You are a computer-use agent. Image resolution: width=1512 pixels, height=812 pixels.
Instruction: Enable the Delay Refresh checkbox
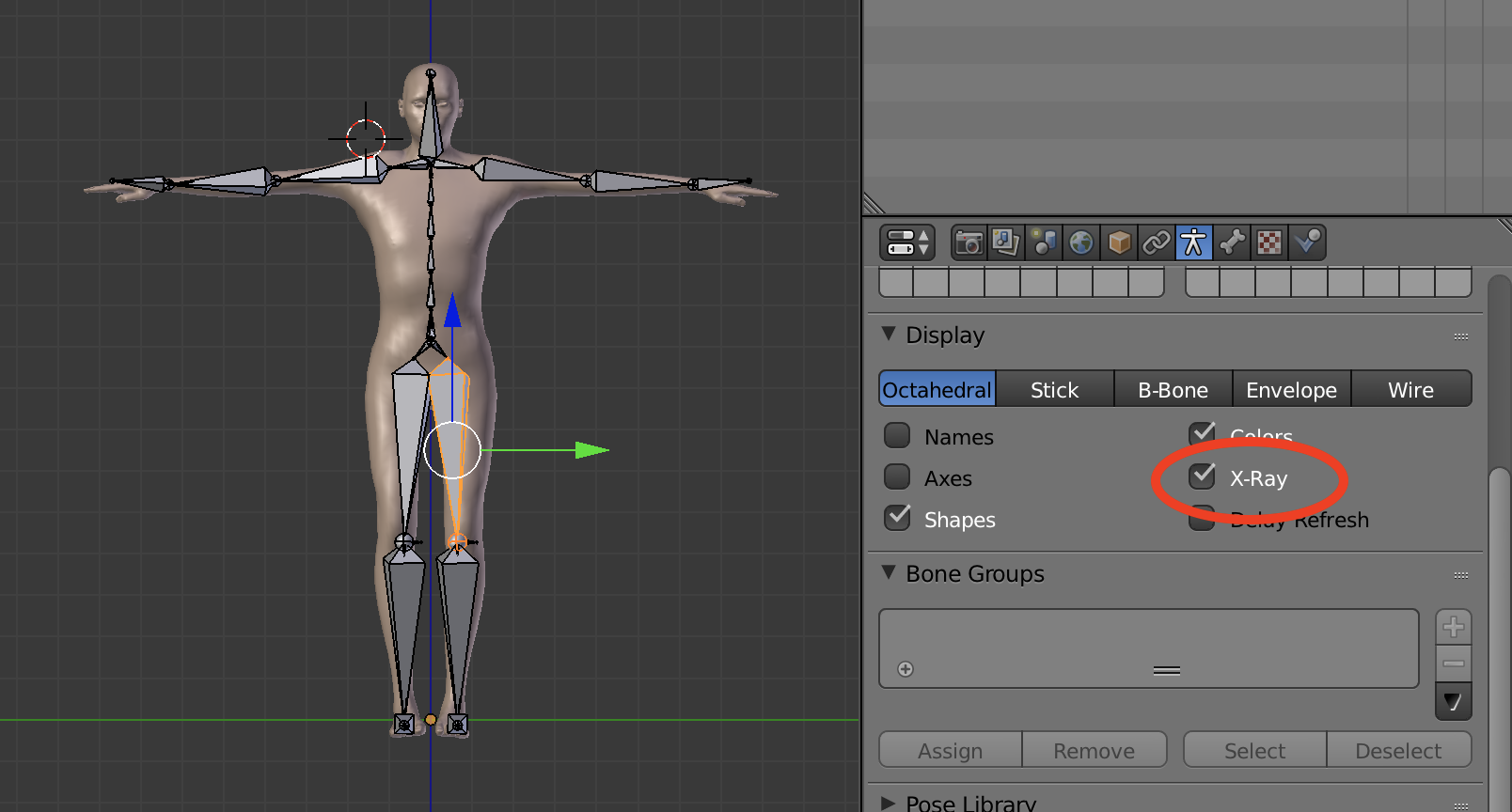[x=1203, y=518]
